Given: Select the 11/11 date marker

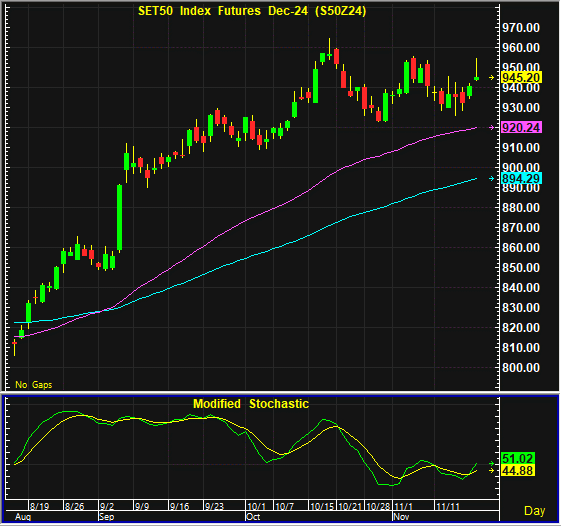Looking at the screenshot, I should 448,507.
